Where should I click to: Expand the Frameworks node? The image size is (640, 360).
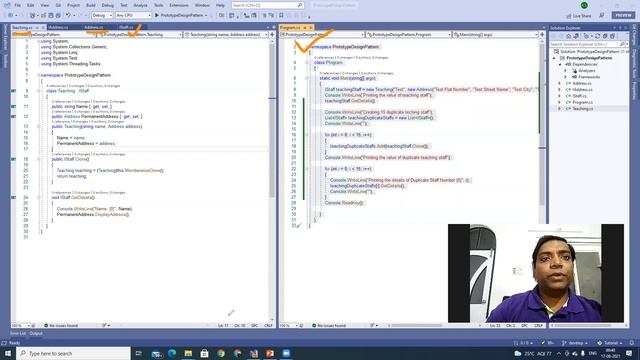pos(565,77)
